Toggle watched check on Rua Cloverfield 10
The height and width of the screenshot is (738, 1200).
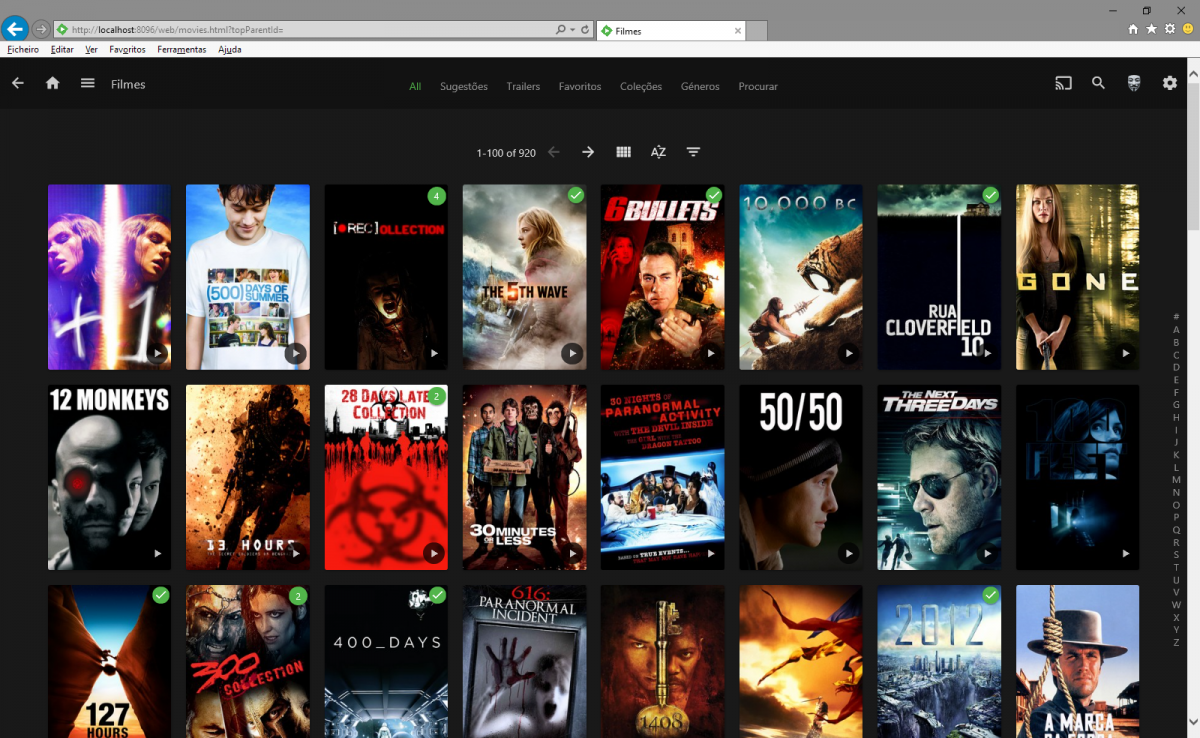point(990,195)
